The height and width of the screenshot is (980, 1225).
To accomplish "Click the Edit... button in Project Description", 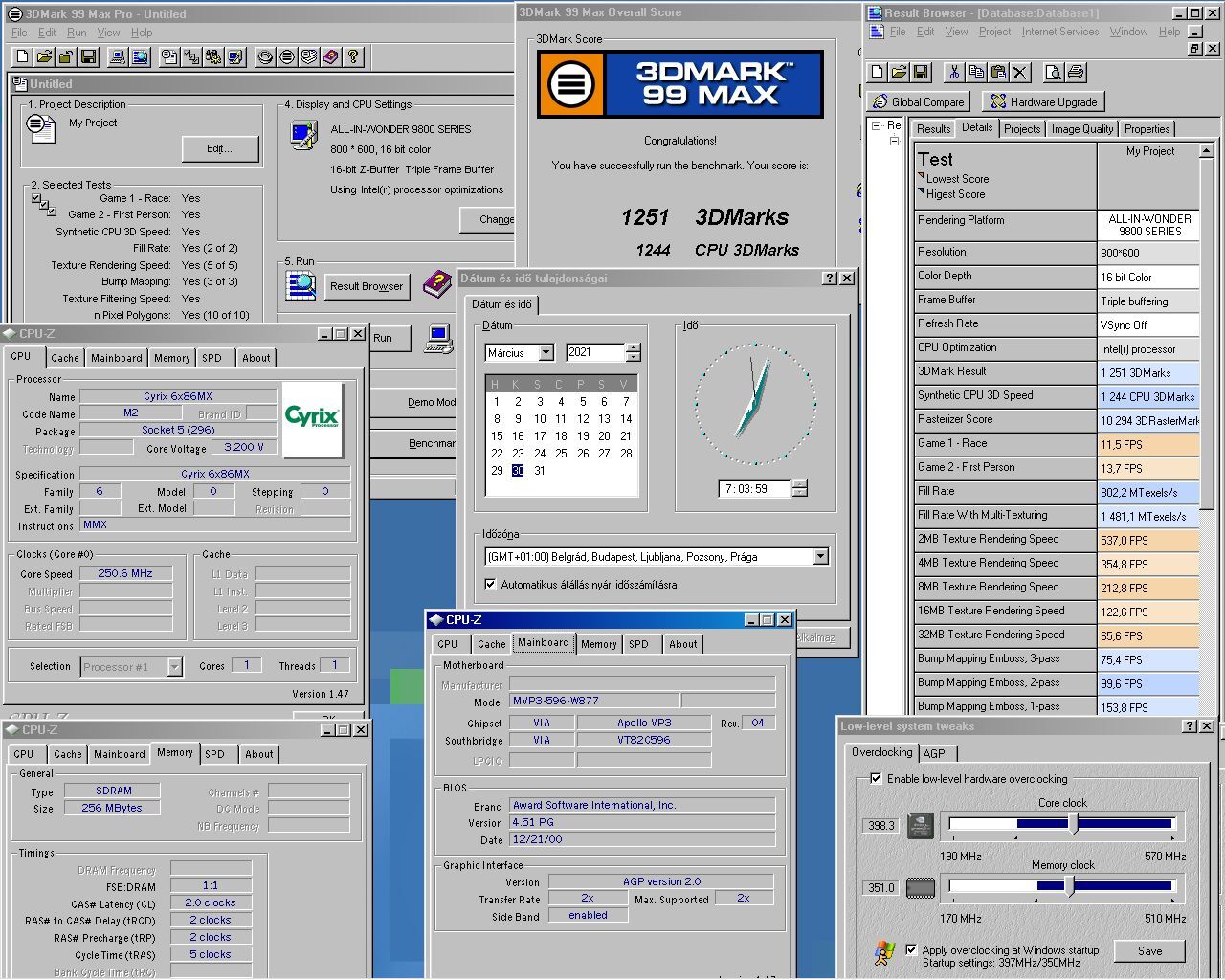I will [220, 148].
